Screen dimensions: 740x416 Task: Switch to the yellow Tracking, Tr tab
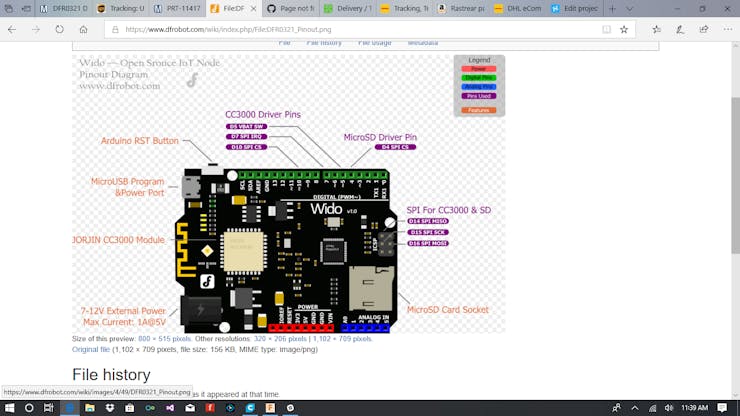point(404,8)
